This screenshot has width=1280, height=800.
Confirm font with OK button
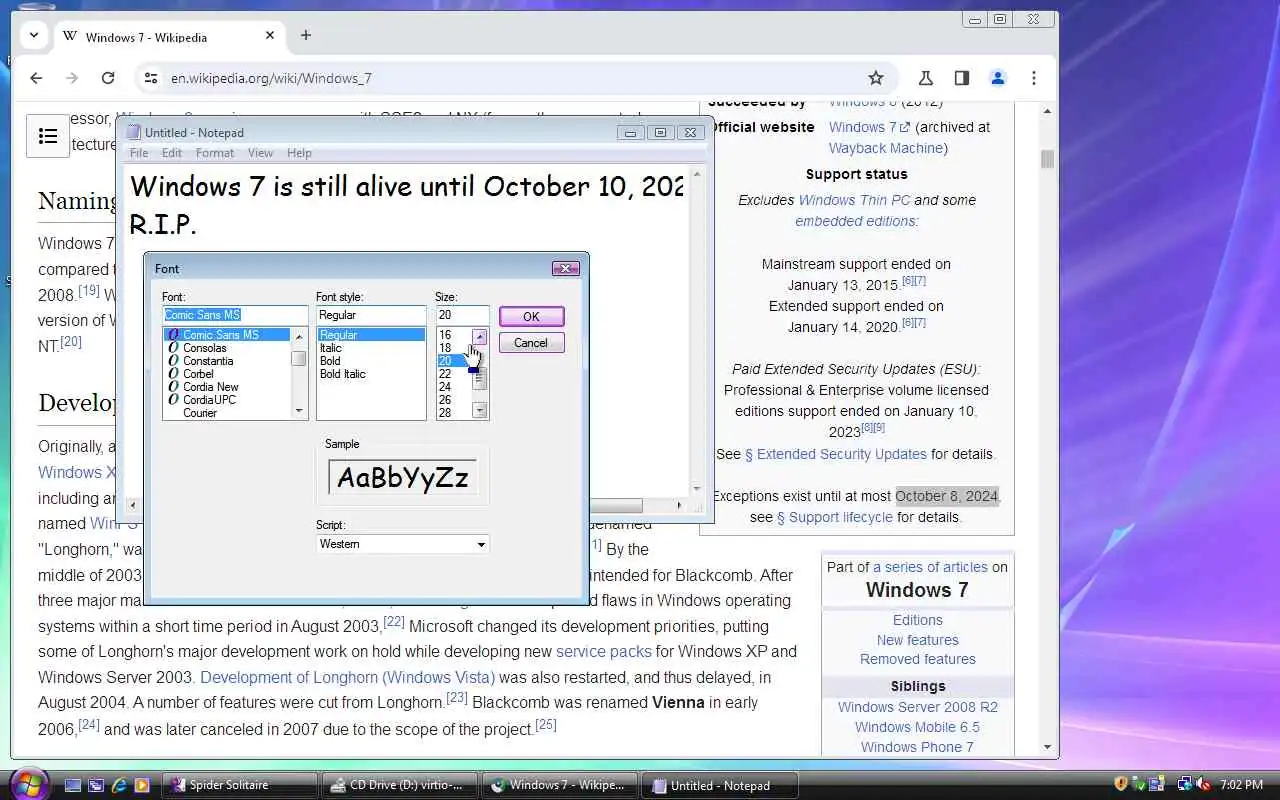click(x=531, y=316)
